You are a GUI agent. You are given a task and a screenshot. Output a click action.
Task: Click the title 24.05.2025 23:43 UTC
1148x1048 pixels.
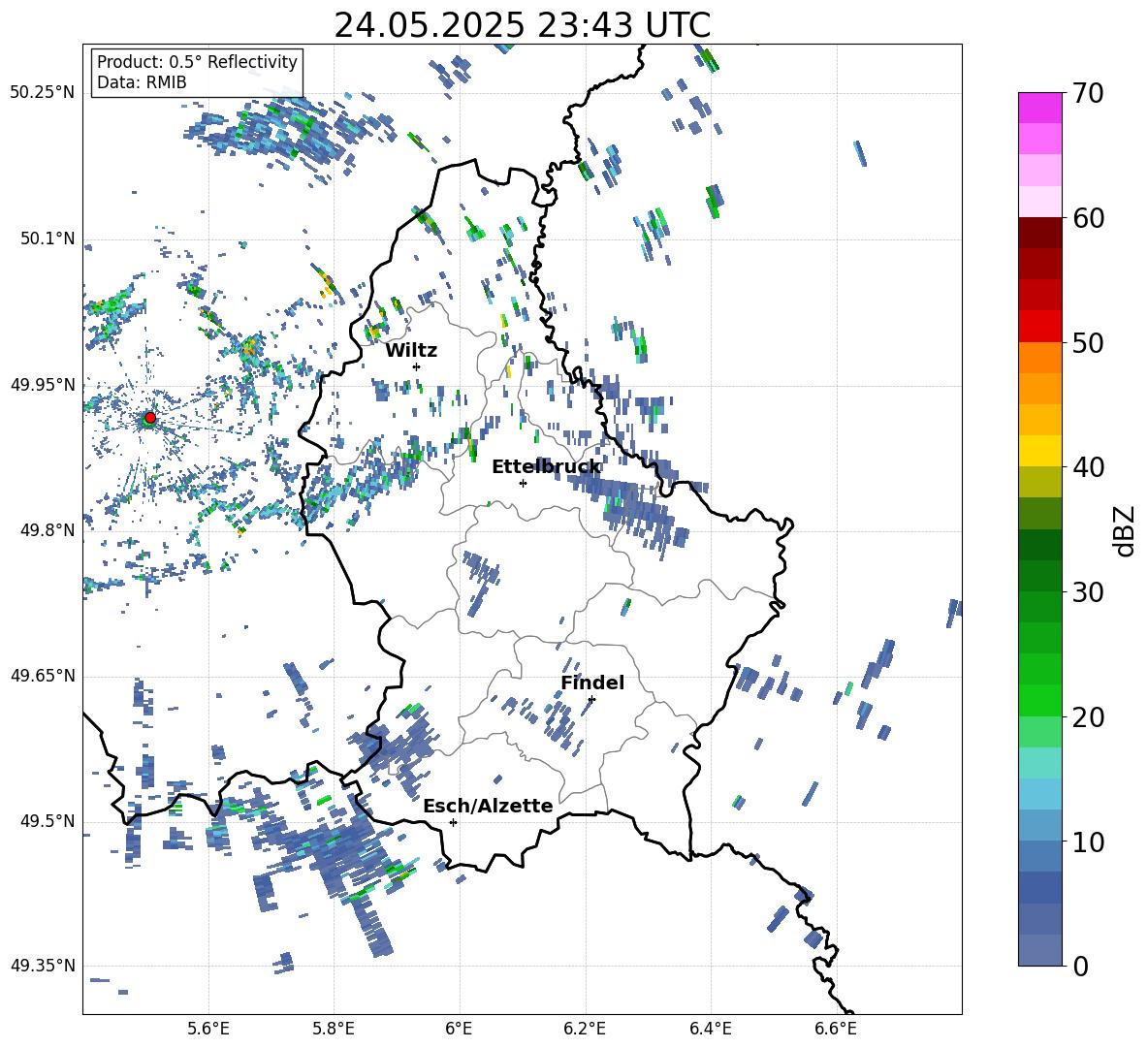click(523, 25)
